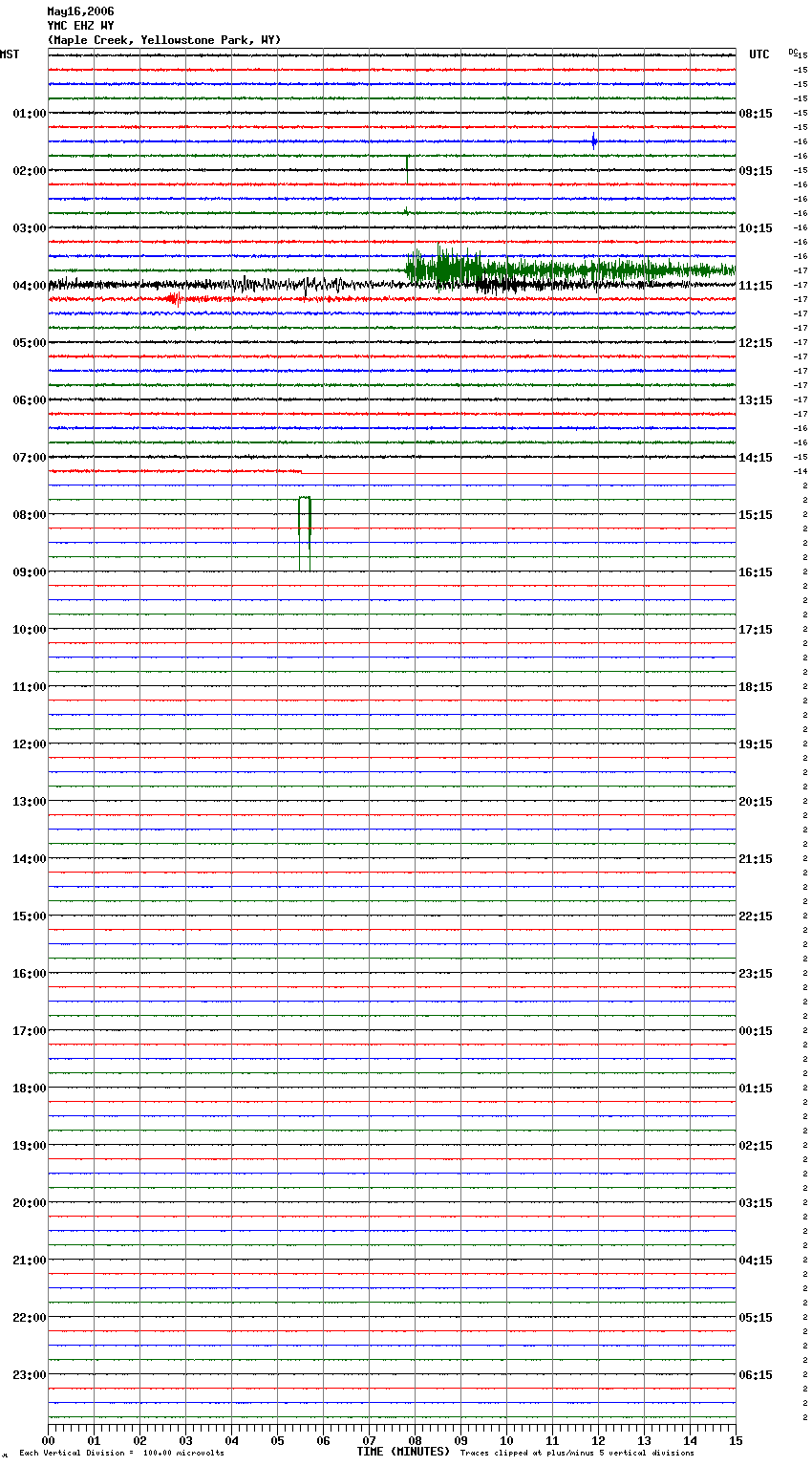Click the 19:15 UTC time label

(x=756, y=744)
